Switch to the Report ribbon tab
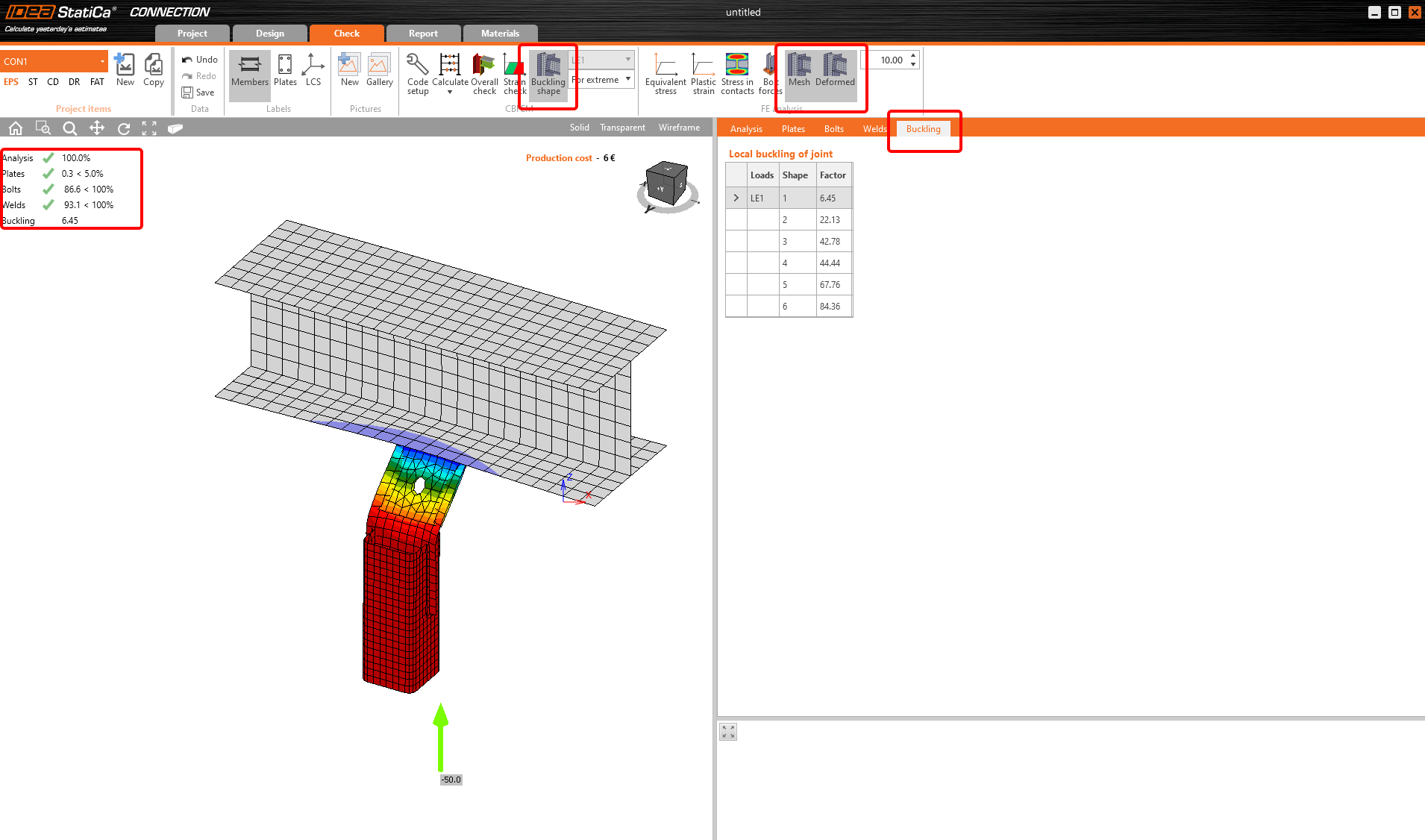 coord(424,33)
